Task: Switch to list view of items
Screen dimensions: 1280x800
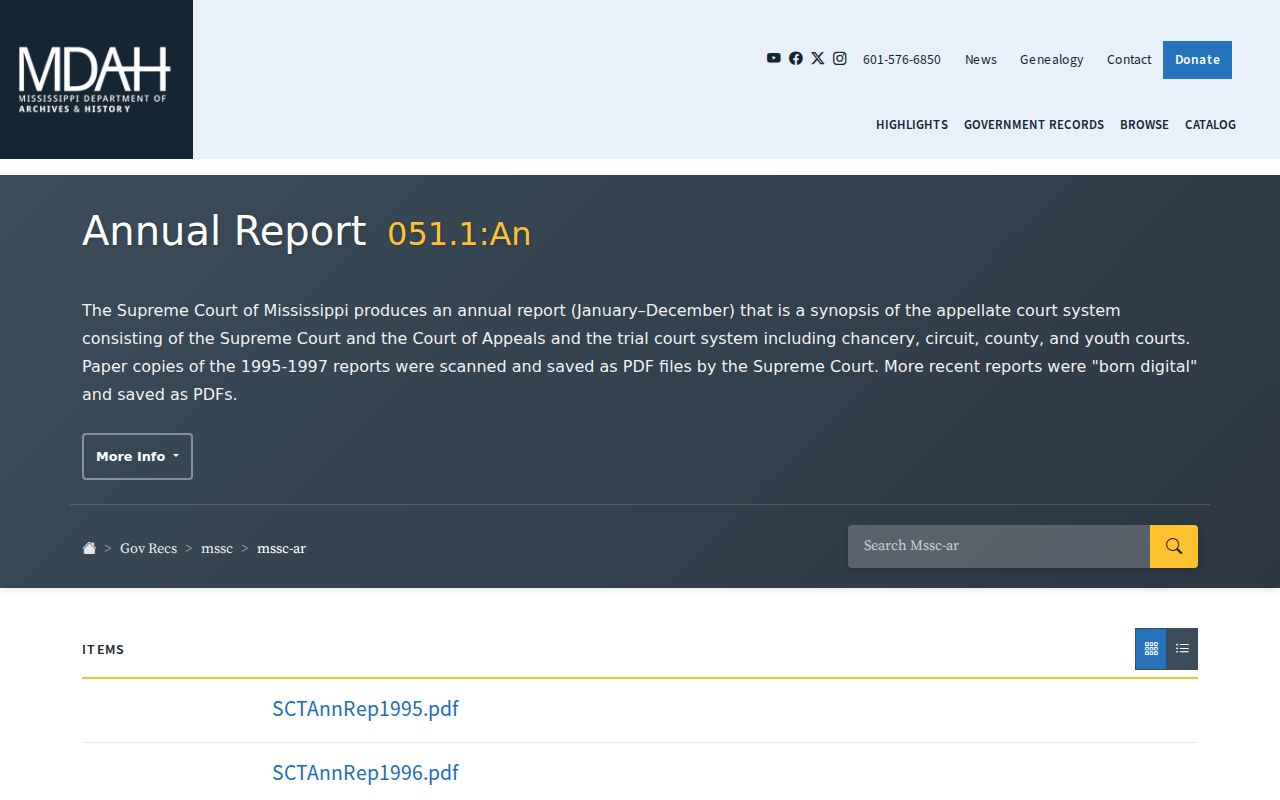Action: point(1182,649)
